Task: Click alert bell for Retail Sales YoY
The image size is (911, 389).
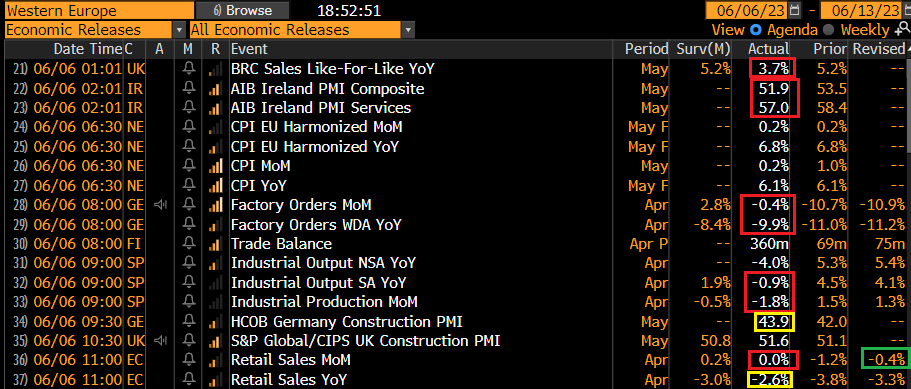Action: coord(188,380)
